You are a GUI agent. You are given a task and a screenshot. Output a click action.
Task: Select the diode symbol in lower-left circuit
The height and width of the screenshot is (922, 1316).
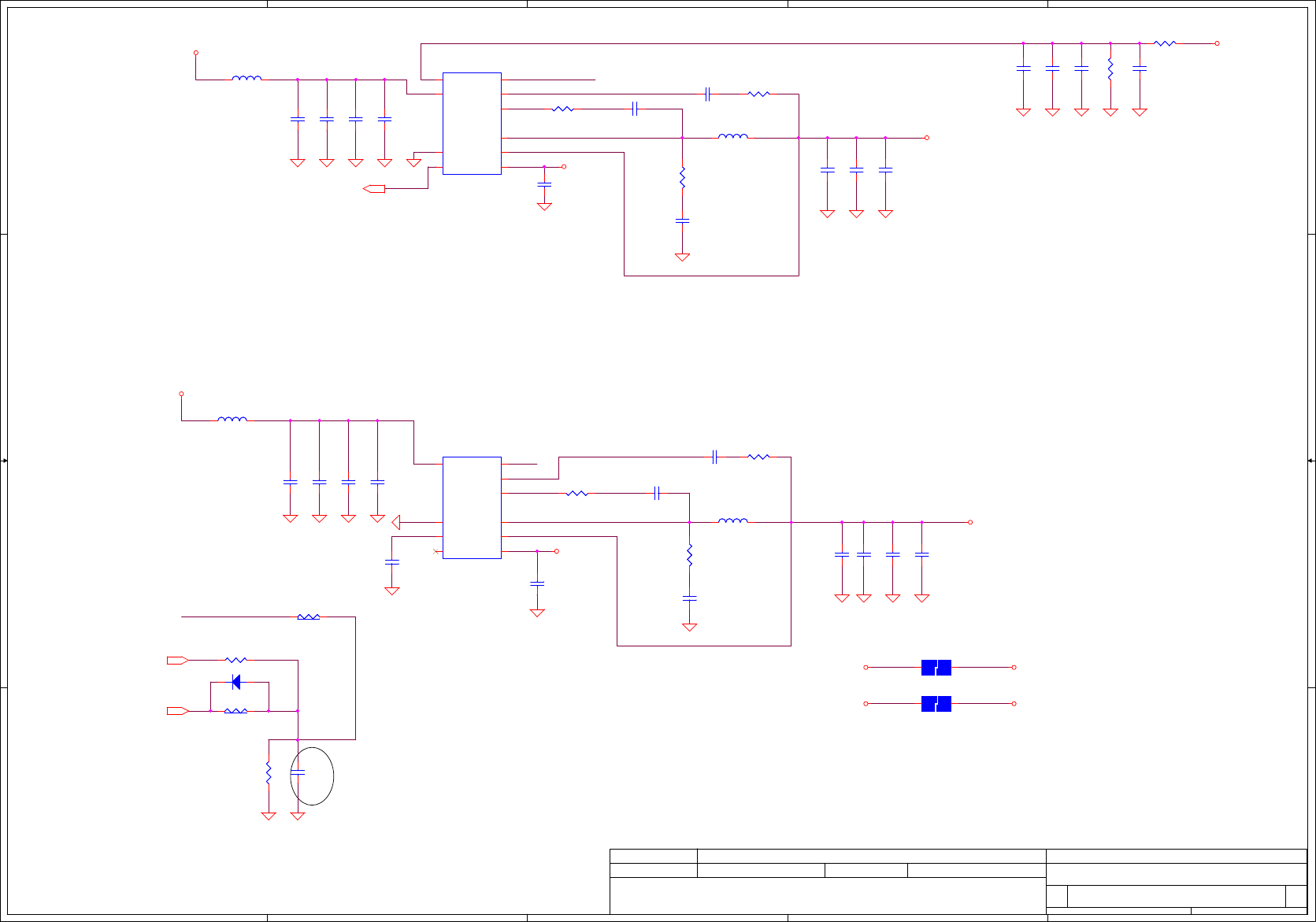(x=236, y=682)
